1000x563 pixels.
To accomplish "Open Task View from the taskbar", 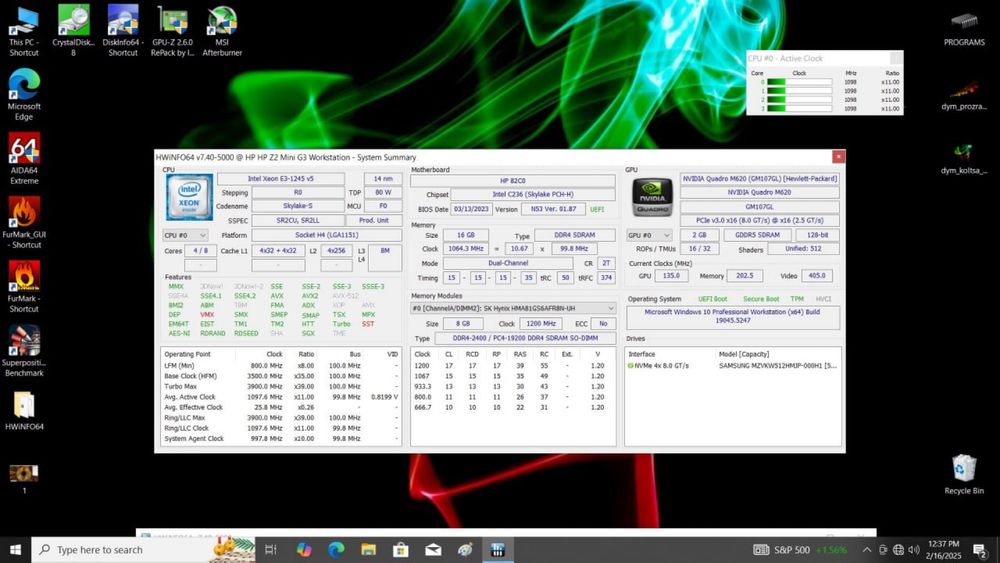I will point(270,550).
